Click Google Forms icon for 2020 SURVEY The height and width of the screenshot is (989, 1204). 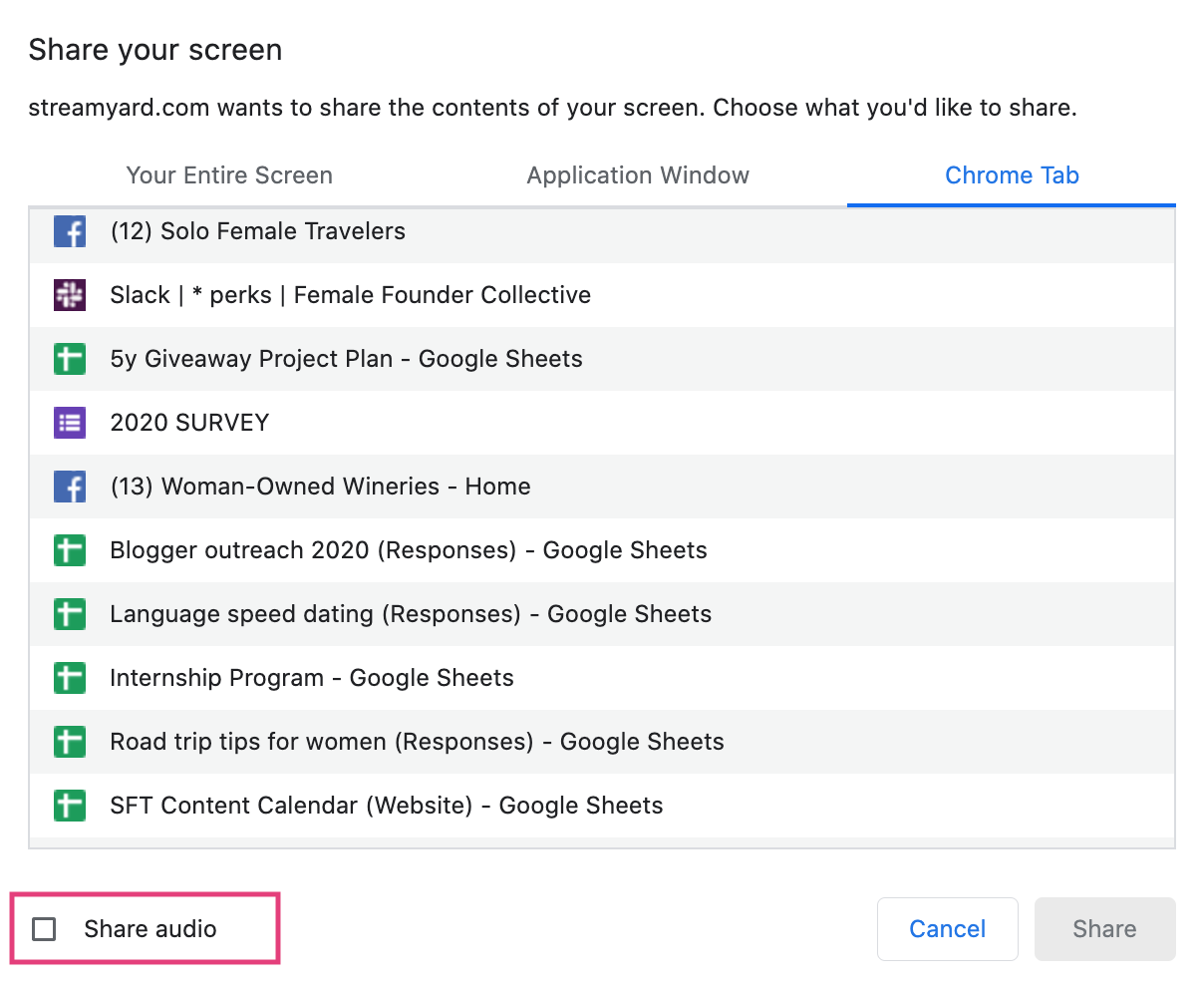(70, 423)
